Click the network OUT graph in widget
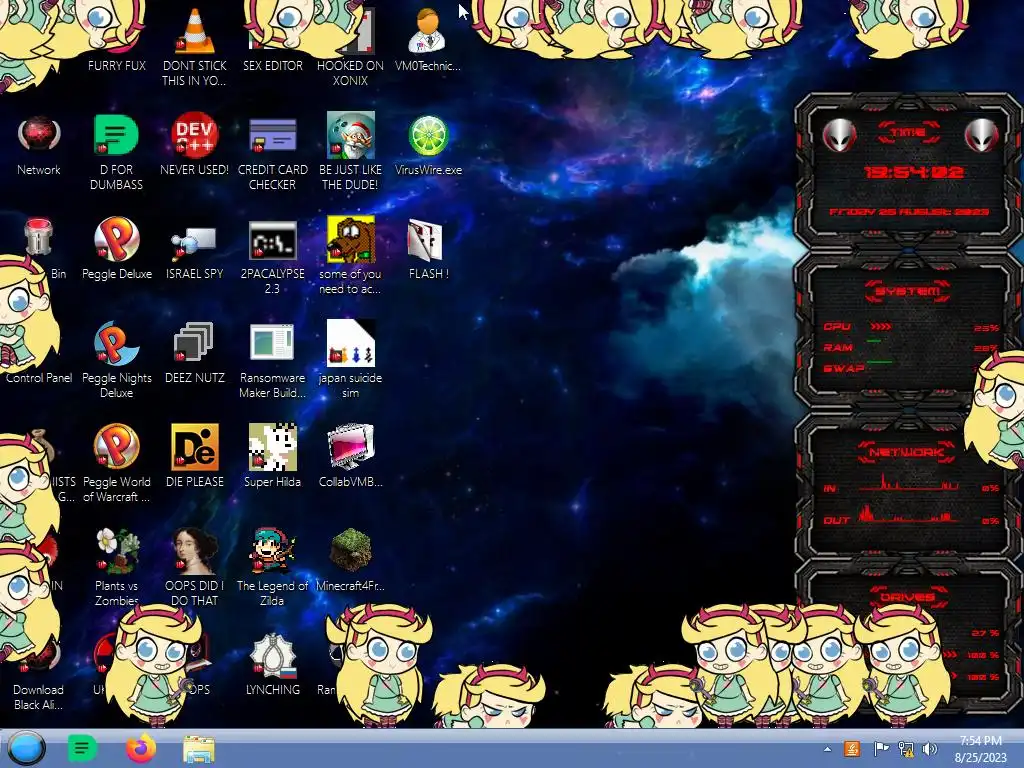The width and height of the screenshot is (1024, 768). pyautogui.click(x=908, y=515)
